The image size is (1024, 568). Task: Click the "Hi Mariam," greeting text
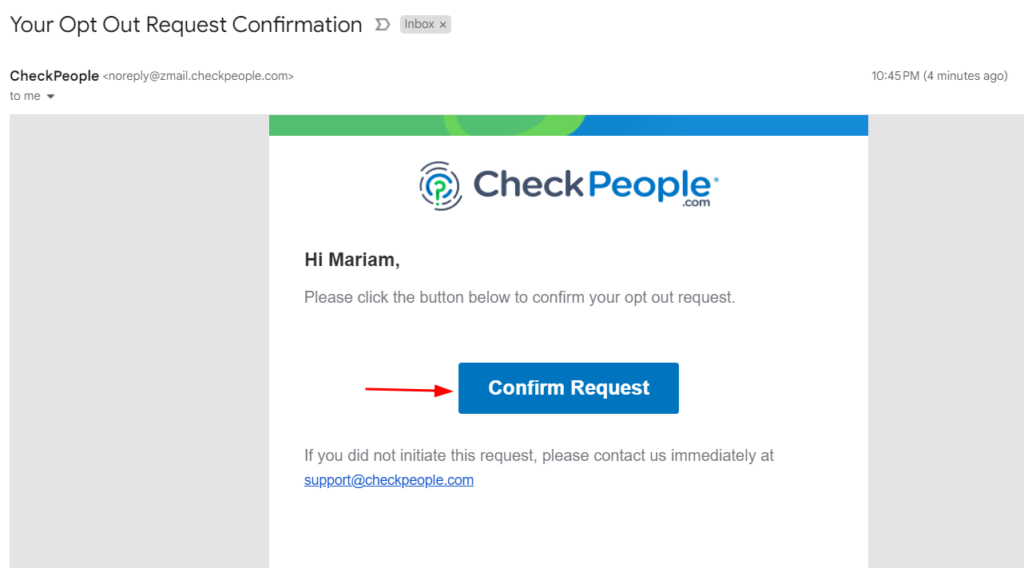352,260
